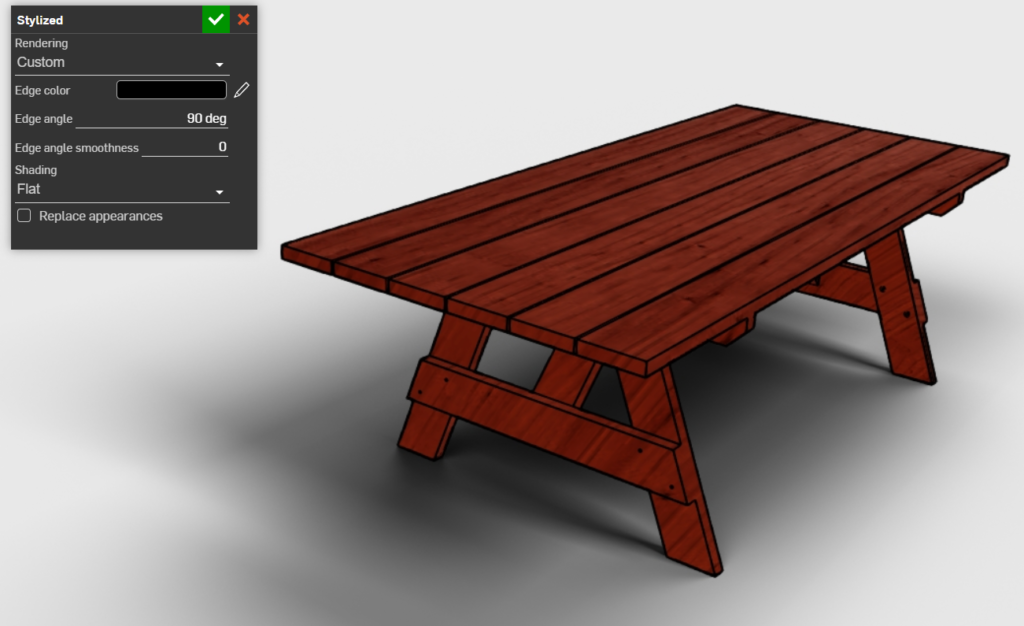
Task: Open the Shading dropdown set to Flat
Action: point(121,190)
